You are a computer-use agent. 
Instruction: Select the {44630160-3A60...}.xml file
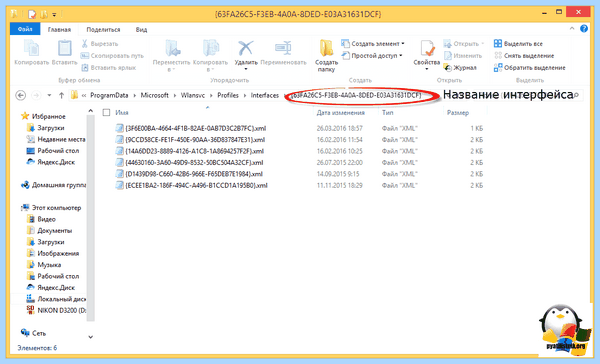point(189,163)
